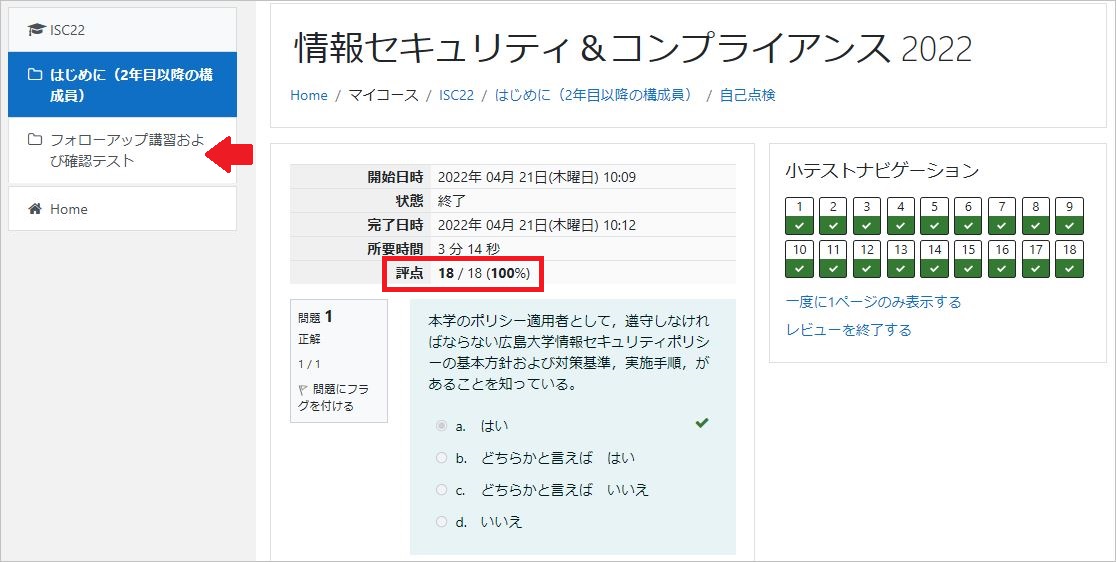
Task: Click the 状態 value 終了
Action: coord(451,201)
